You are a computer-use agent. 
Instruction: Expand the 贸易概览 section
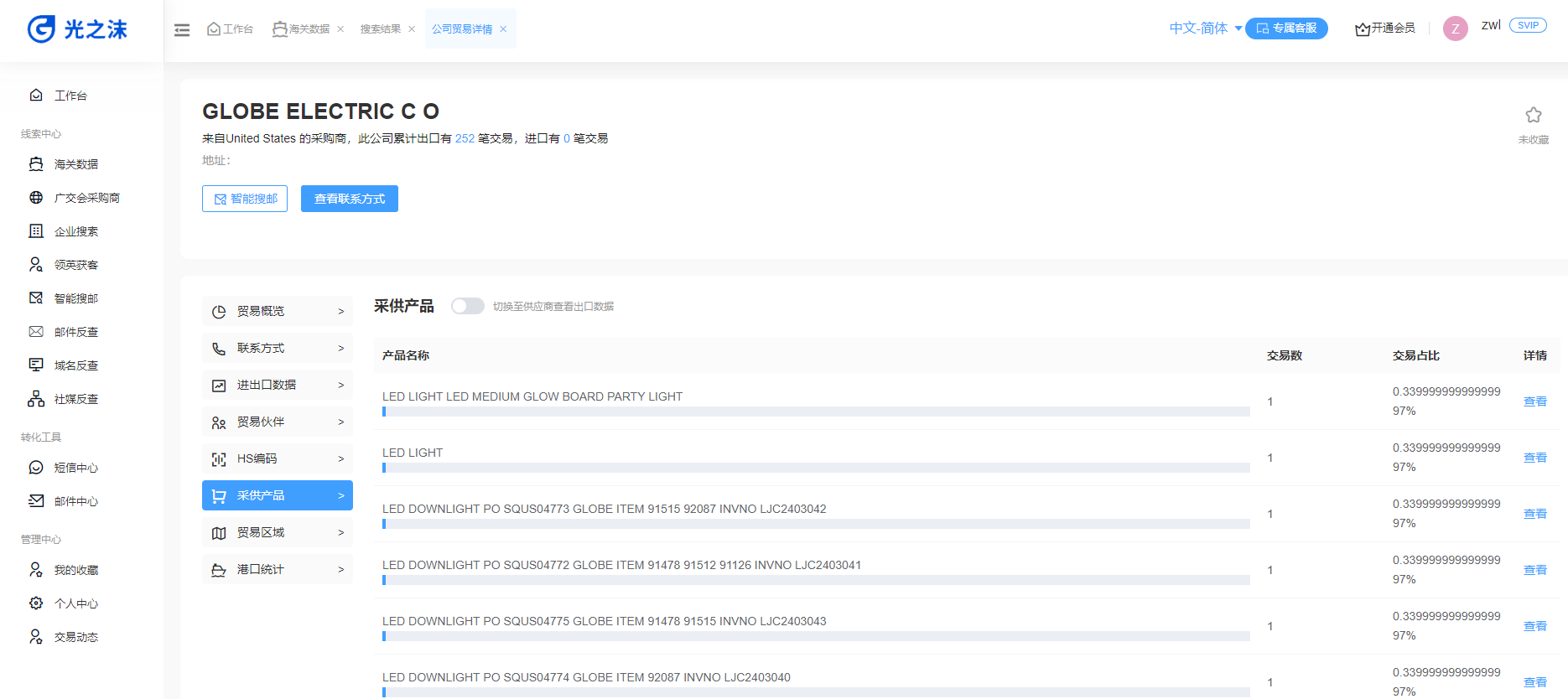pos(277,311)
